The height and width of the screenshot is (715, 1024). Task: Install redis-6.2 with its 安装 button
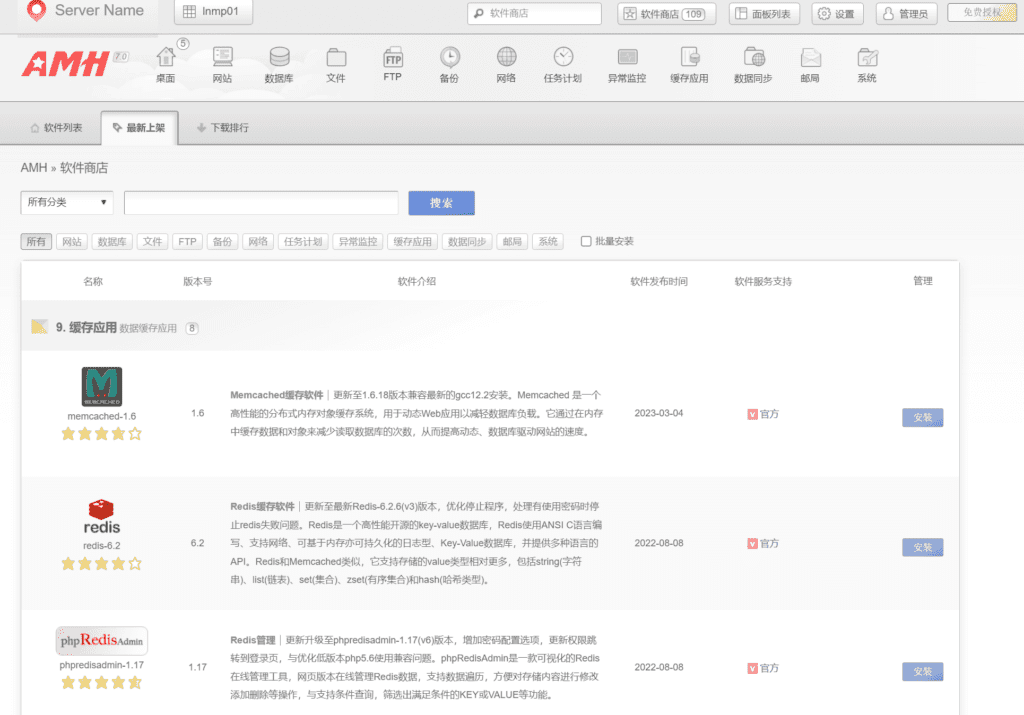[x=923, y=547]
